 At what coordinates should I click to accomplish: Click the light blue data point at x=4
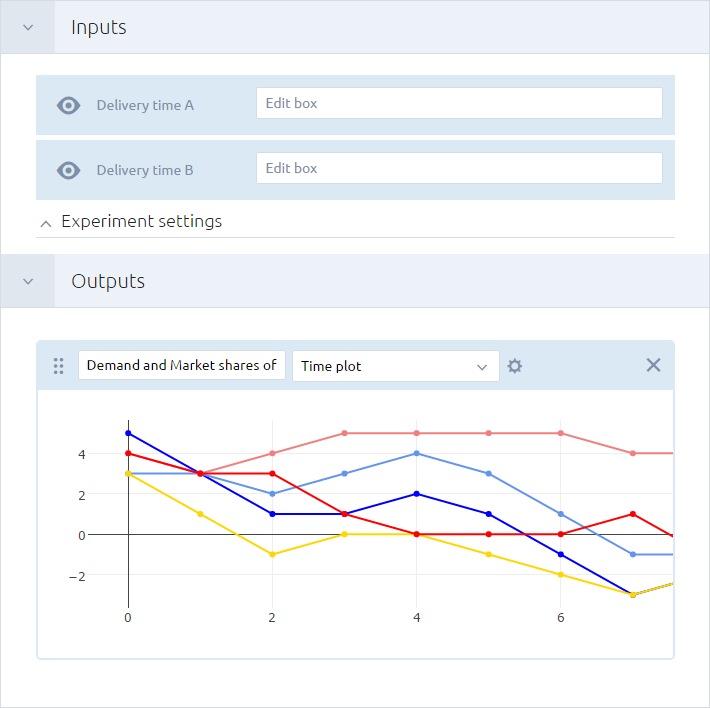click(x=417, y=453)
